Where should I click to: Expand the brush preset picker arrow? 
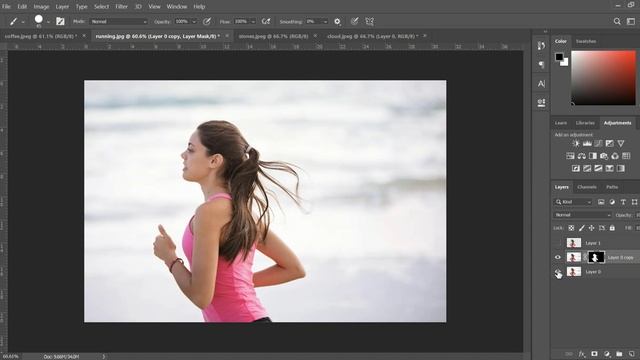point(48,22)
